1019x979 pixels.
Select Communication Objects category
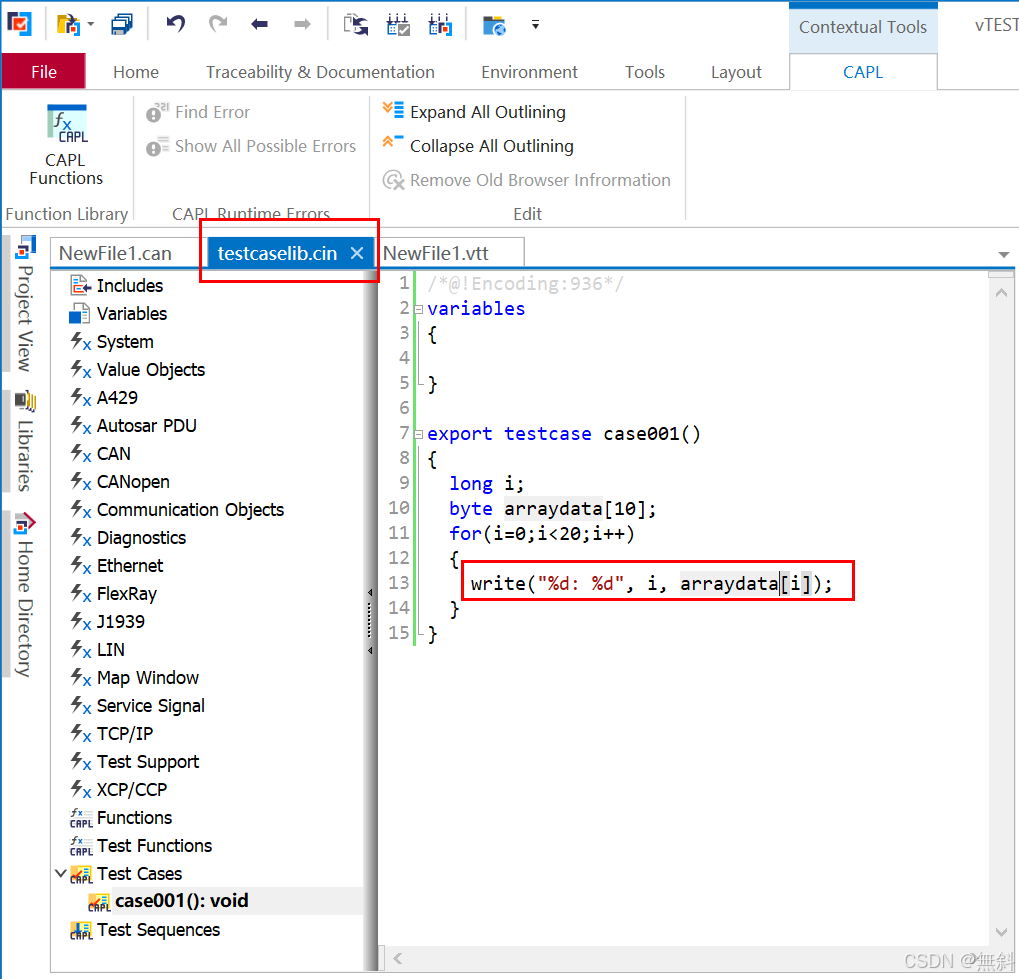click(177, 509)
